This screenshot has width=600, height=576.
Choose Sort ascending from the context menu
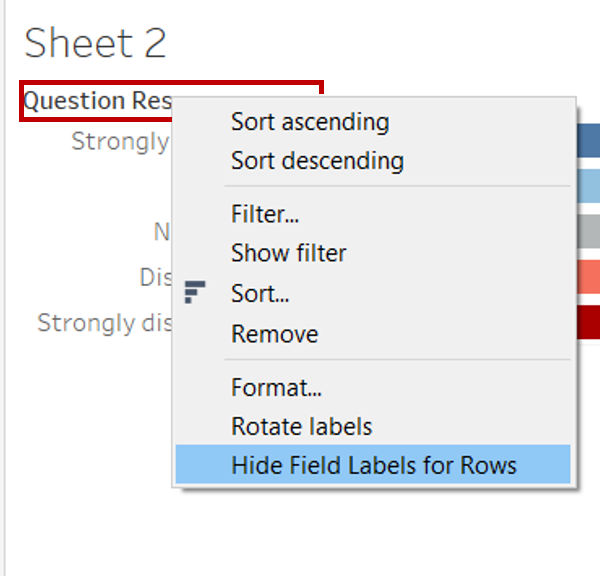click(310, 122)
